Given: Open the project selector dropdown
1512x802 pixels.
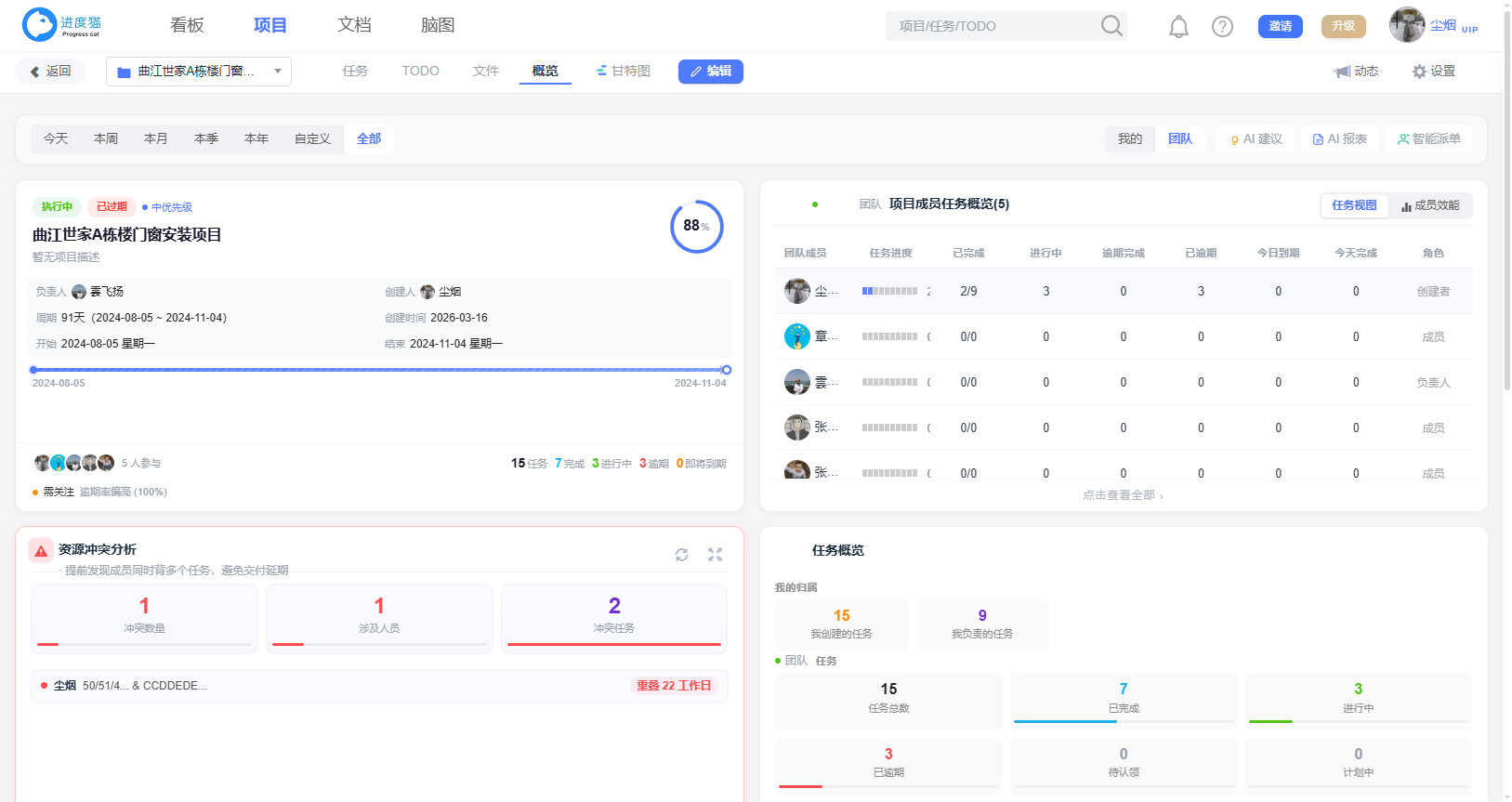Looking at the screenshot, I should pos(199,72).
